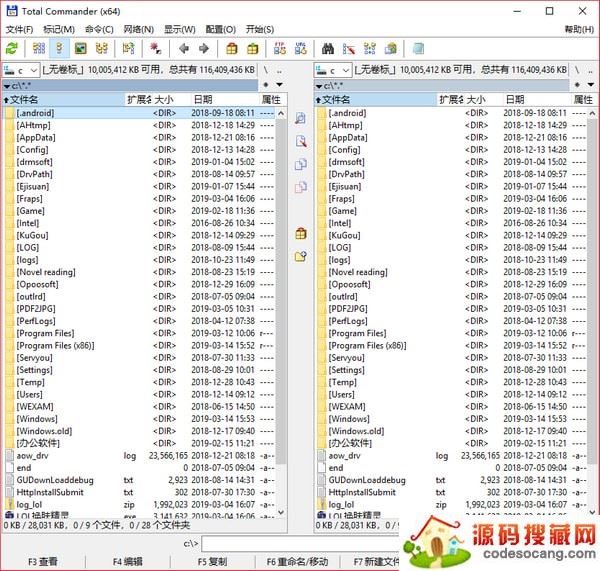Click the pack files icon in middle bar
Screen dimensions: 600x571
coord(300,233)
